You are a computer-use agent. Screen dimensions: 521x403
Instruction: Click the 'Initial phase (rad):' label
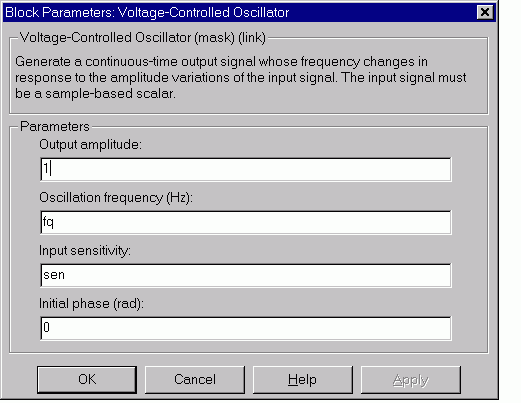(91, 304)
